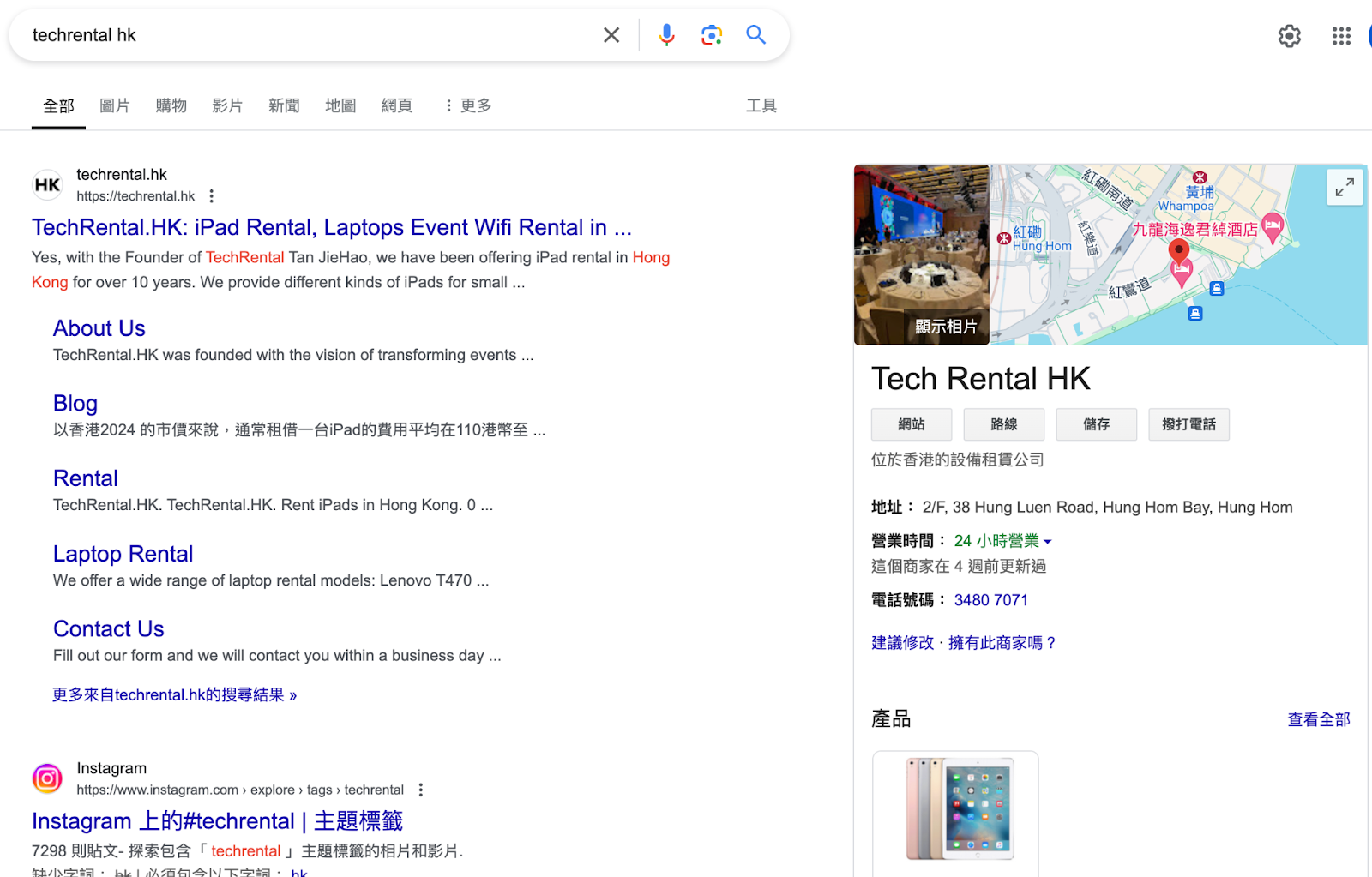
Task: Click the red location pin on map
Action: [x=1179, y=252]
